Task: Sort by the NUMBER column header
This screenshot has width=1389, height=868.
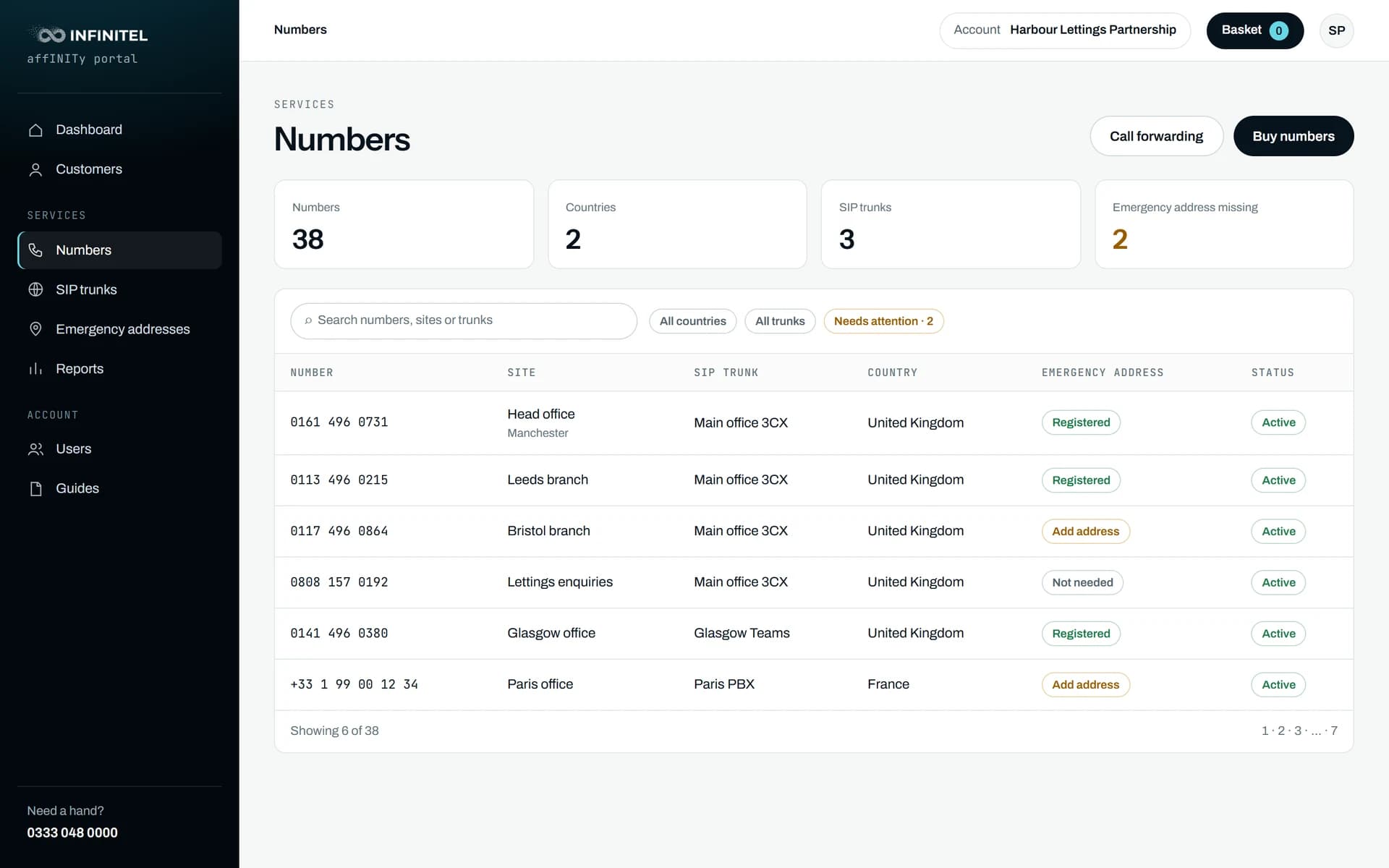Action: [312, 373]
